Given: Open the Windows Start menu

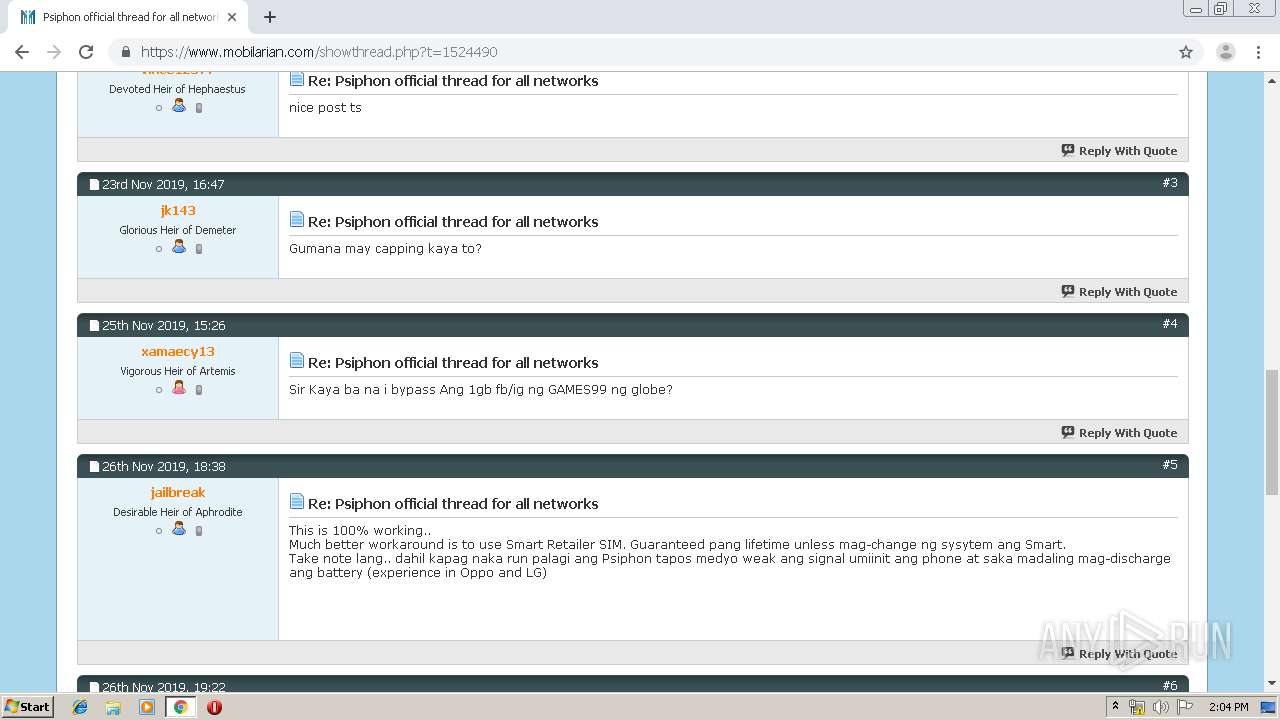Looking at the screenshot, I should (x=28, y=706).
